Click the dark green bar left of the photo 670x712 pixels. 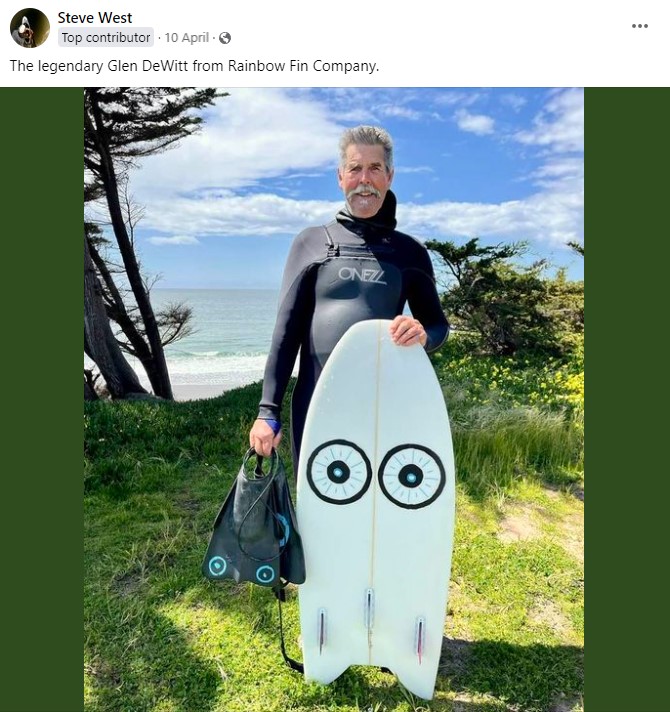[42, 400]
